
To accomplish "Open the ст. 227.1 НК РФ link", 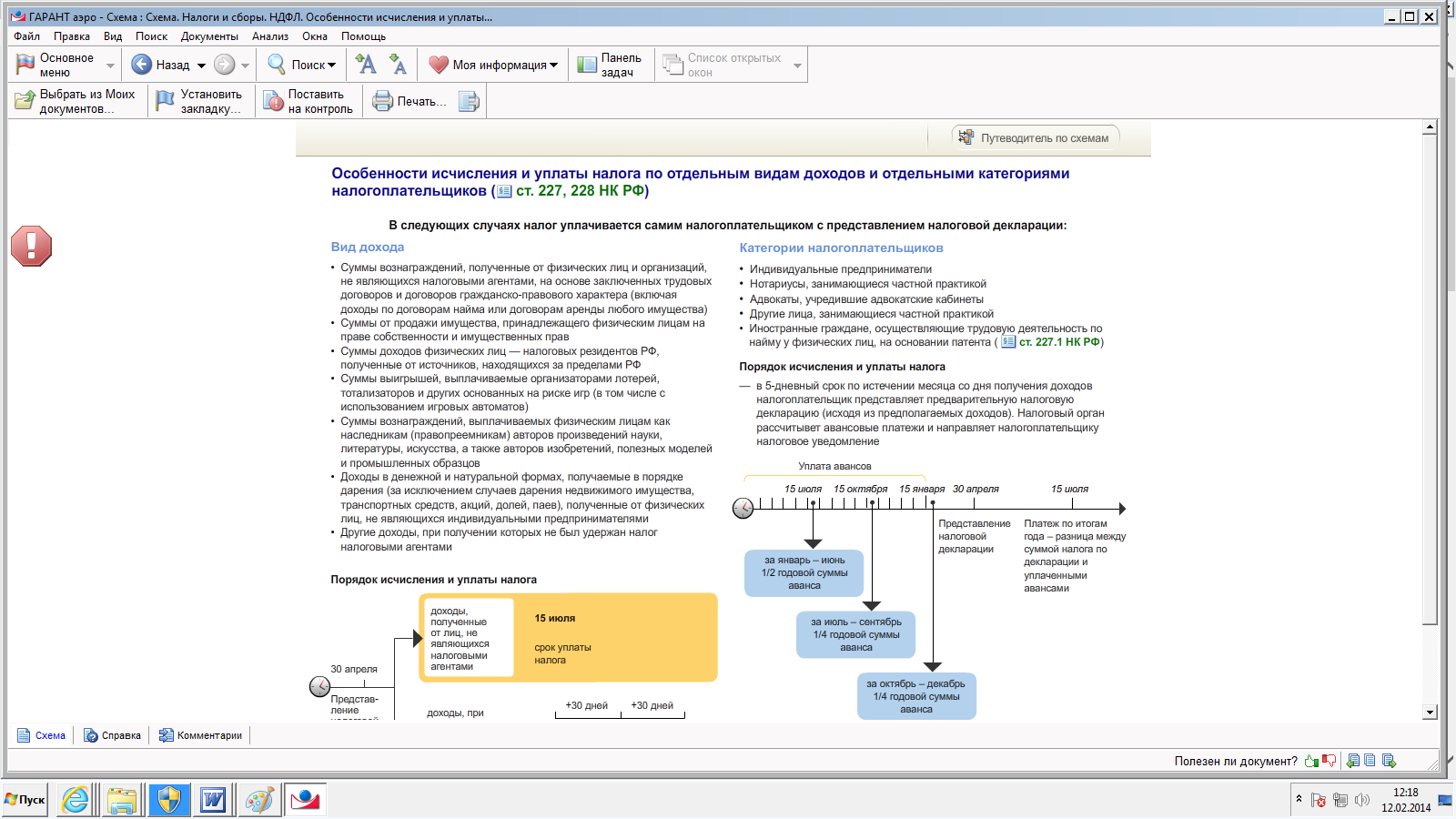I will 1059,342.
